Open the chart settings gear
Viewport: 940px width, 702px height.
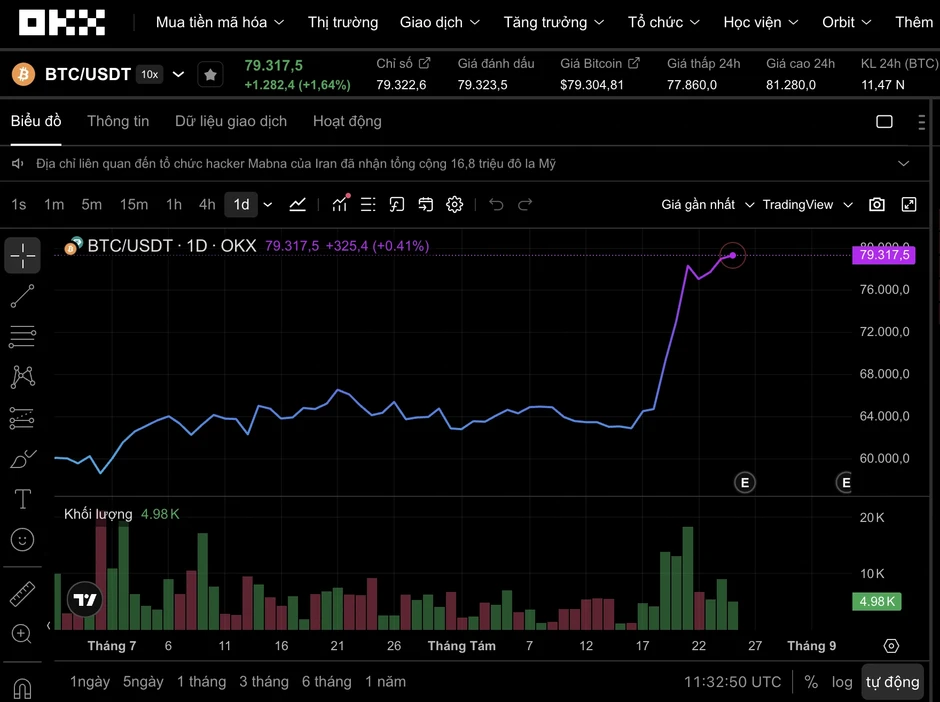click(x=454, y=205)
